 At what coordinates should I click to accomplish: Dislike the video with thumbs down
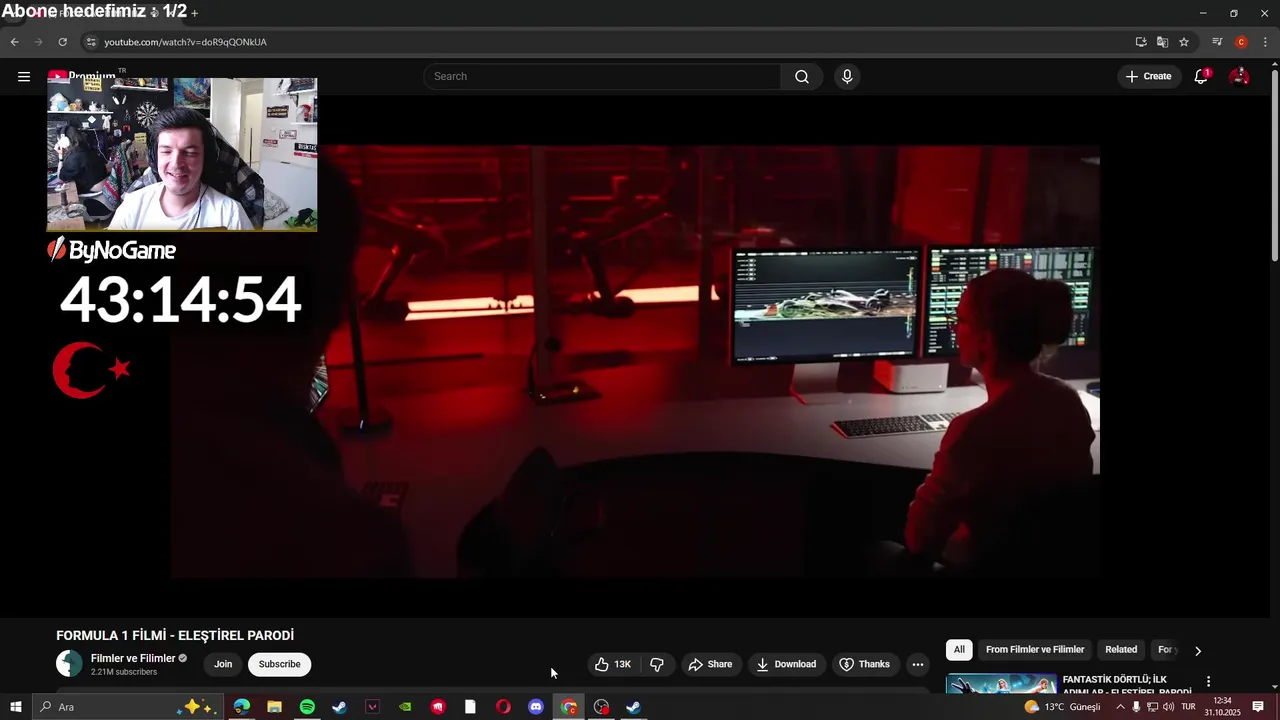[x=657, y=664]
